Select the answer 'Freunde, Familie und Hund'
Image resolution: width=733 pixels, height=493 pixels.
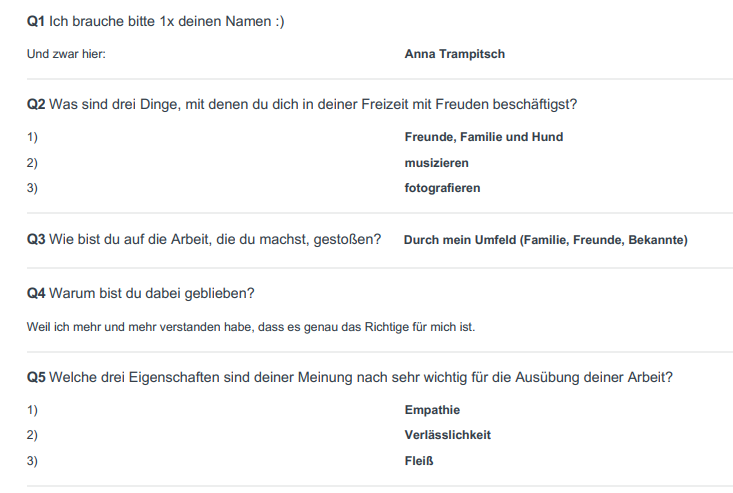[x=484, y=137]
